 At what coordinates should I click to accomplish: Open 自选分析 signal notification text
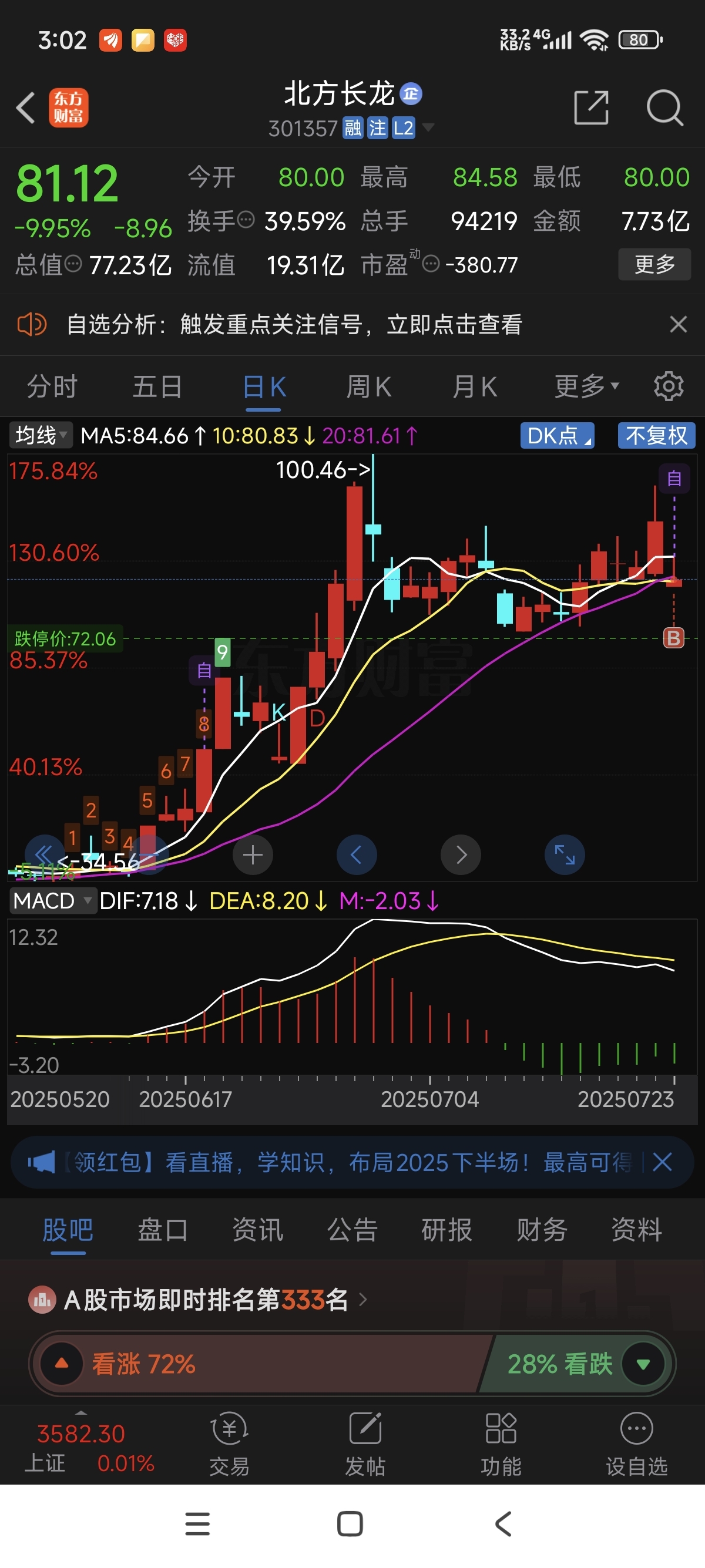294,324
